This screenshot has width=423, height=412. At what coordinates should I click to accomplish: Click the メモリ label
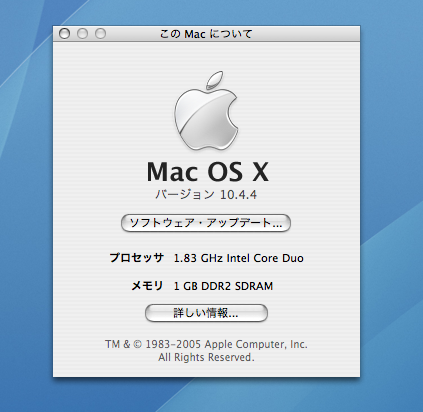pos(147,286)
